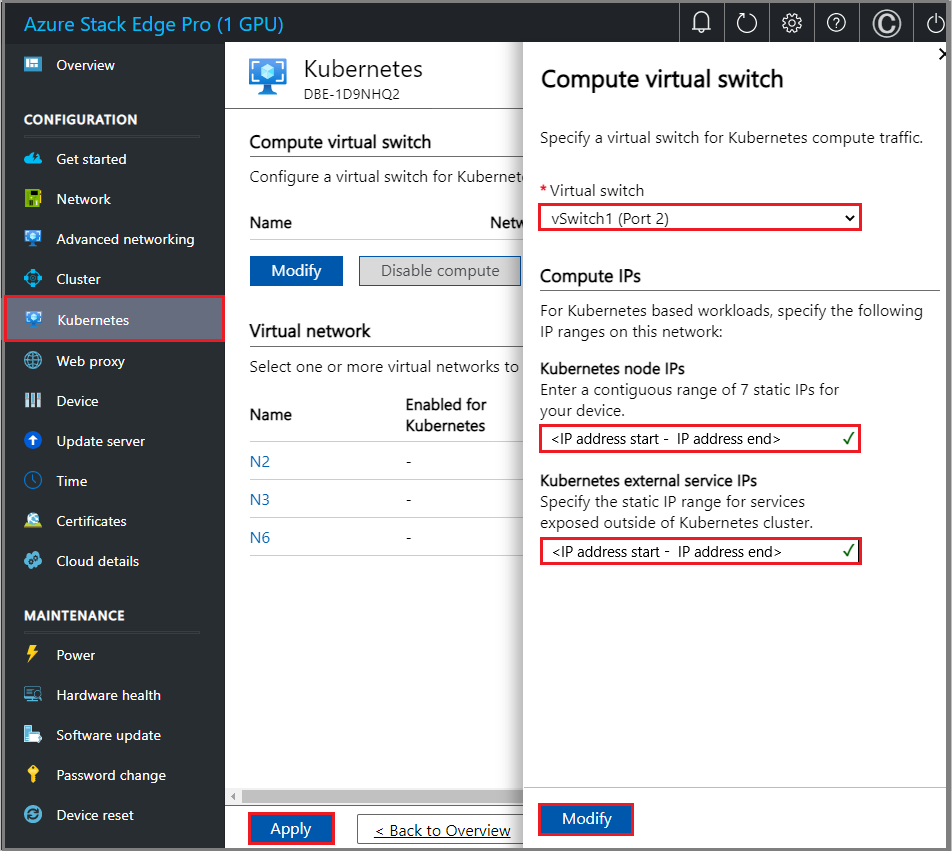Open Password change page
Viewport: 952px width, 851px height.
pos(110,775)
